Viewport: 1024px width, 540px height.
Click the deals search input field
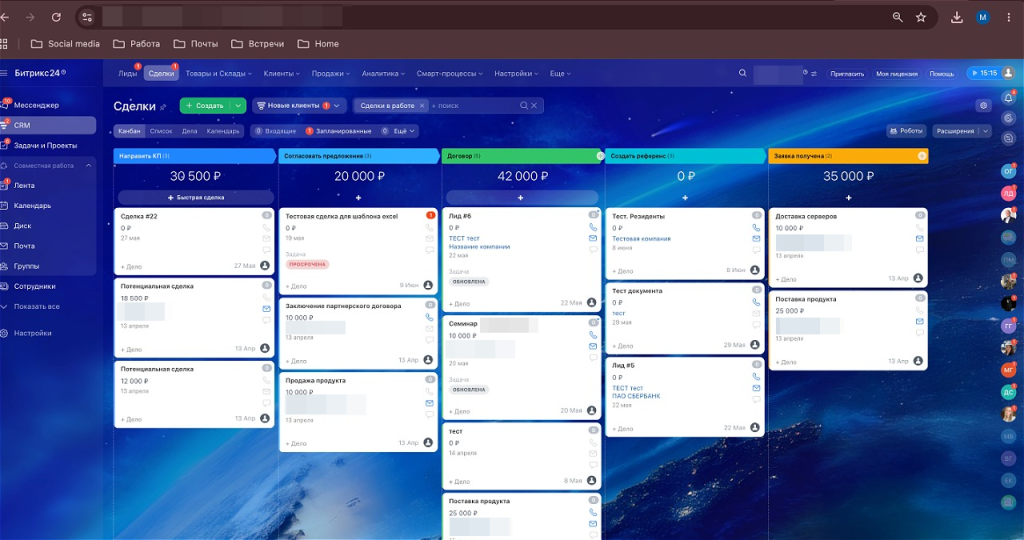click(473, 105)
